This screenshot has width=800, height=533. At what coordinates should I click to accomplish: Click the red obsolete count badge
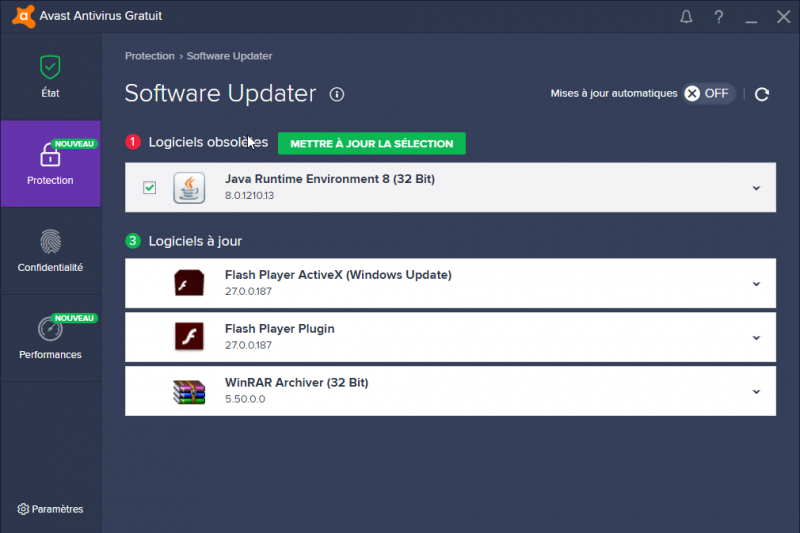click(133, 141)
